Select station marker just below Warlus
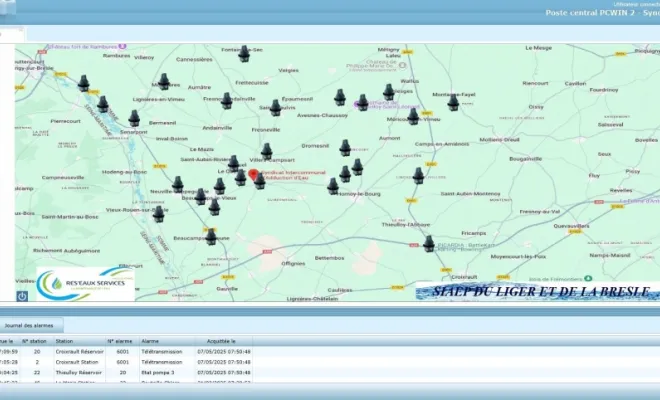 point(389,92)
